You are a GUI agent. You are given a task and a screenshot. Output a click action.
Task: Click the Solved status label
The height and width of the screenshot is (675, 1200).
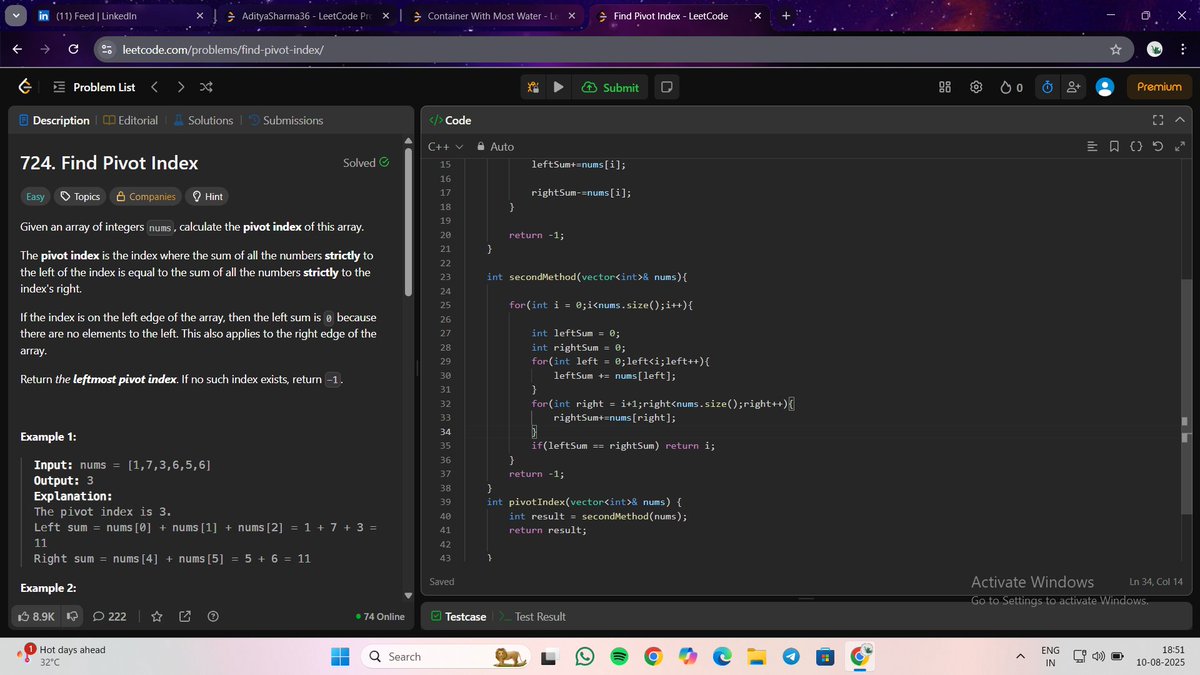click(366, 162)
